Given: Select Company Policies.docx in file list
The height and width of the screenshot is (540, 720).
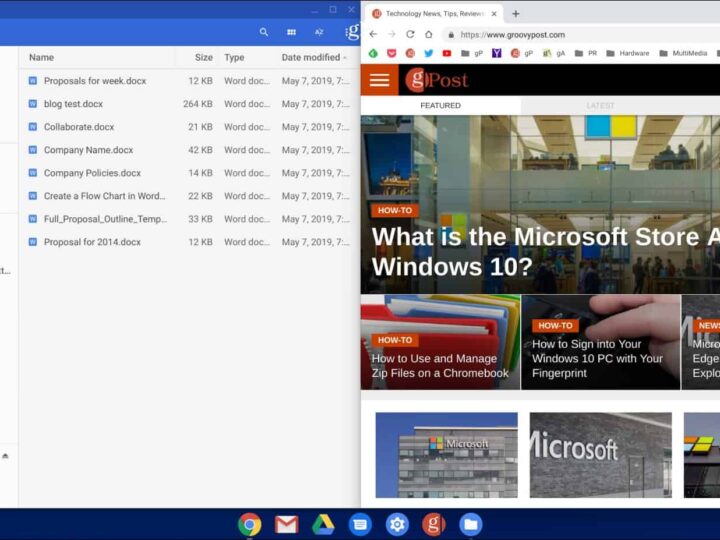Looking at the screenshot, I should point(92,173).
